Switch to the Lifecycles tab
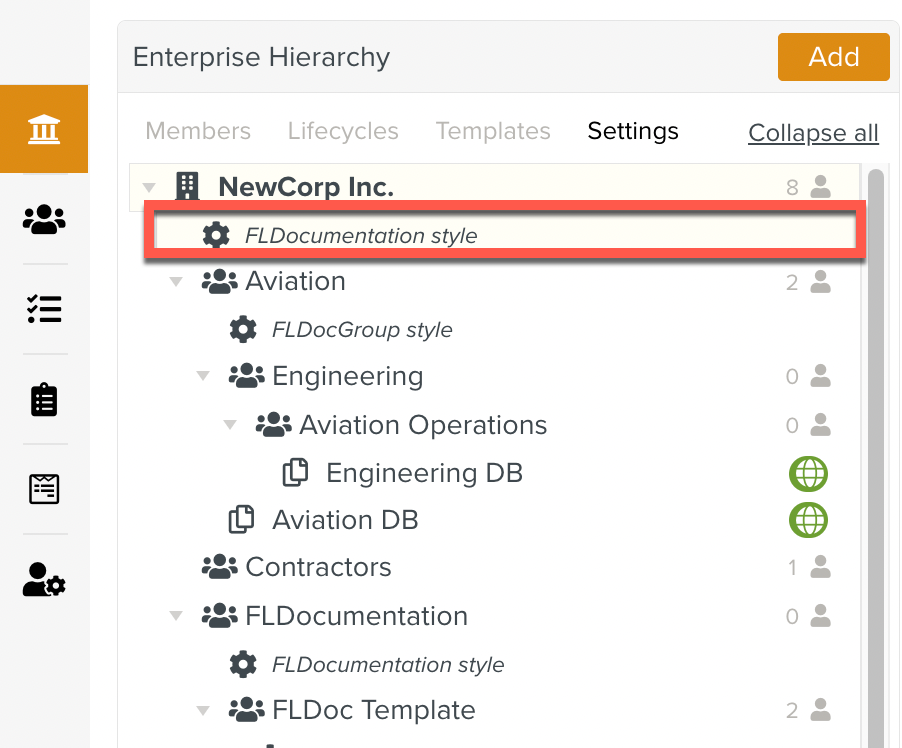Image resolution: width=902 pixels, height=748 pixels. (343, 131)
